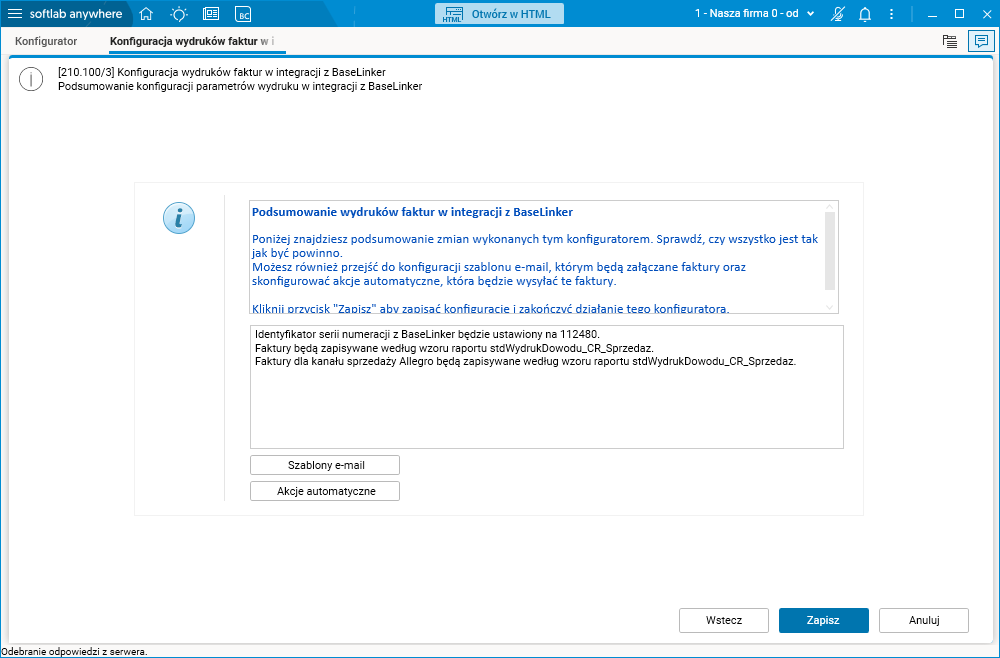The width and height of the screenshot is (1000, 658).
Task: Click the notifications bell icon
Action: click(x=864, y=14)
